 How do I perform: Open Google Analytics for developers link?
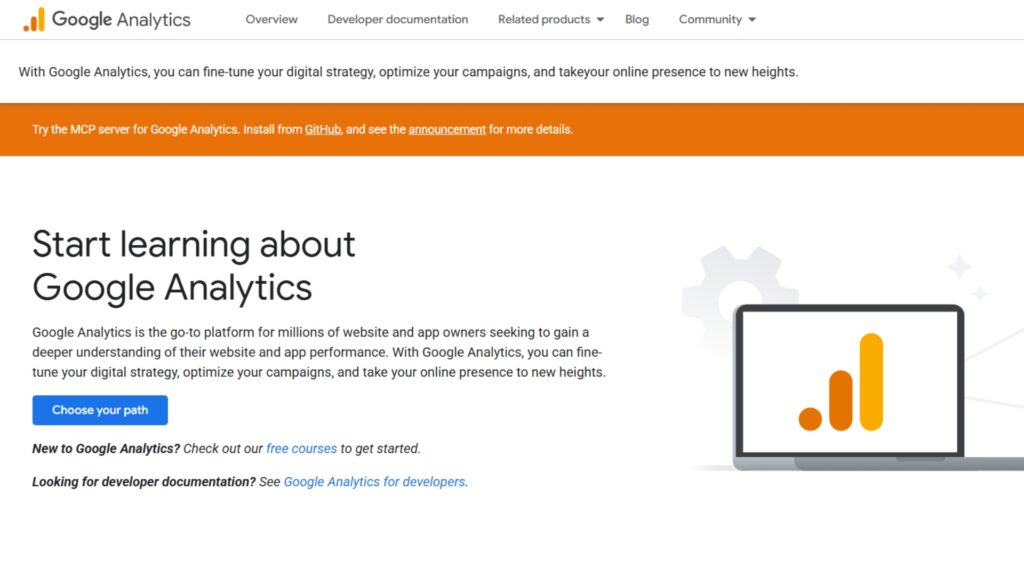pos(374,481)
